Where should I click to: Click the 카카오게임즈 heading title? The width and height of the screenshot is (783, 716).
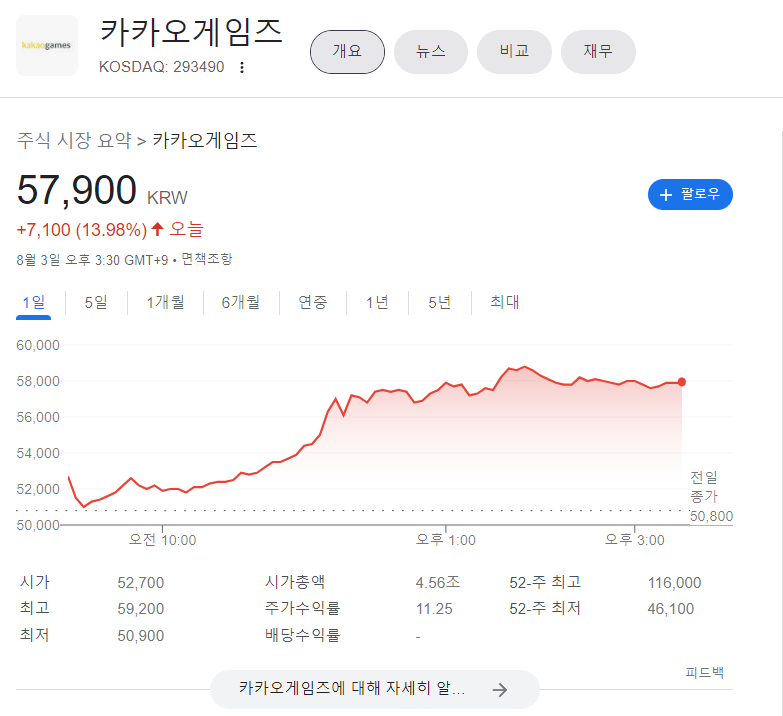pyautogui.click(x=191, y=32)
